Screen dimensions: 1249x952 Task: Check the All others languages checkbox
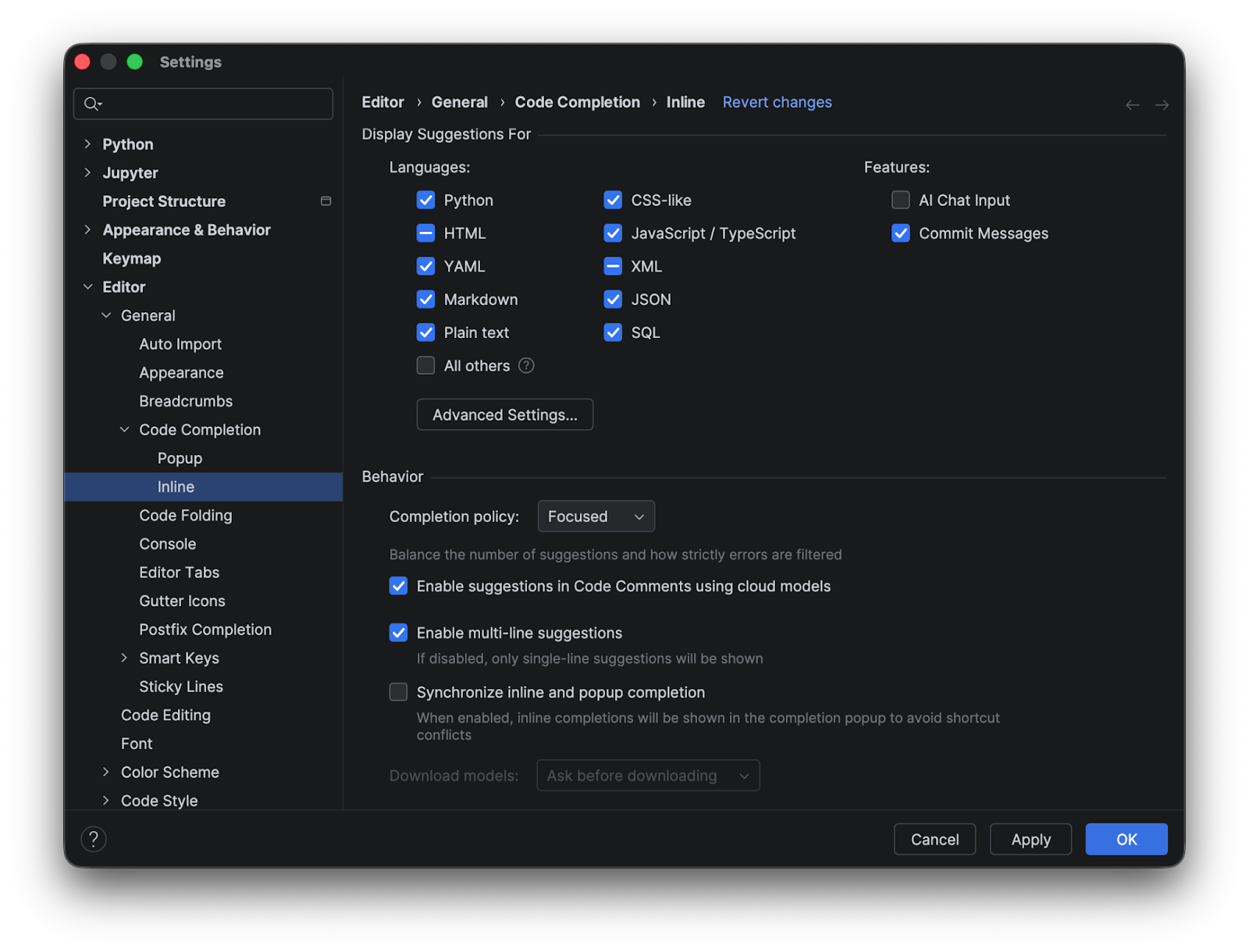coord(425,365)
